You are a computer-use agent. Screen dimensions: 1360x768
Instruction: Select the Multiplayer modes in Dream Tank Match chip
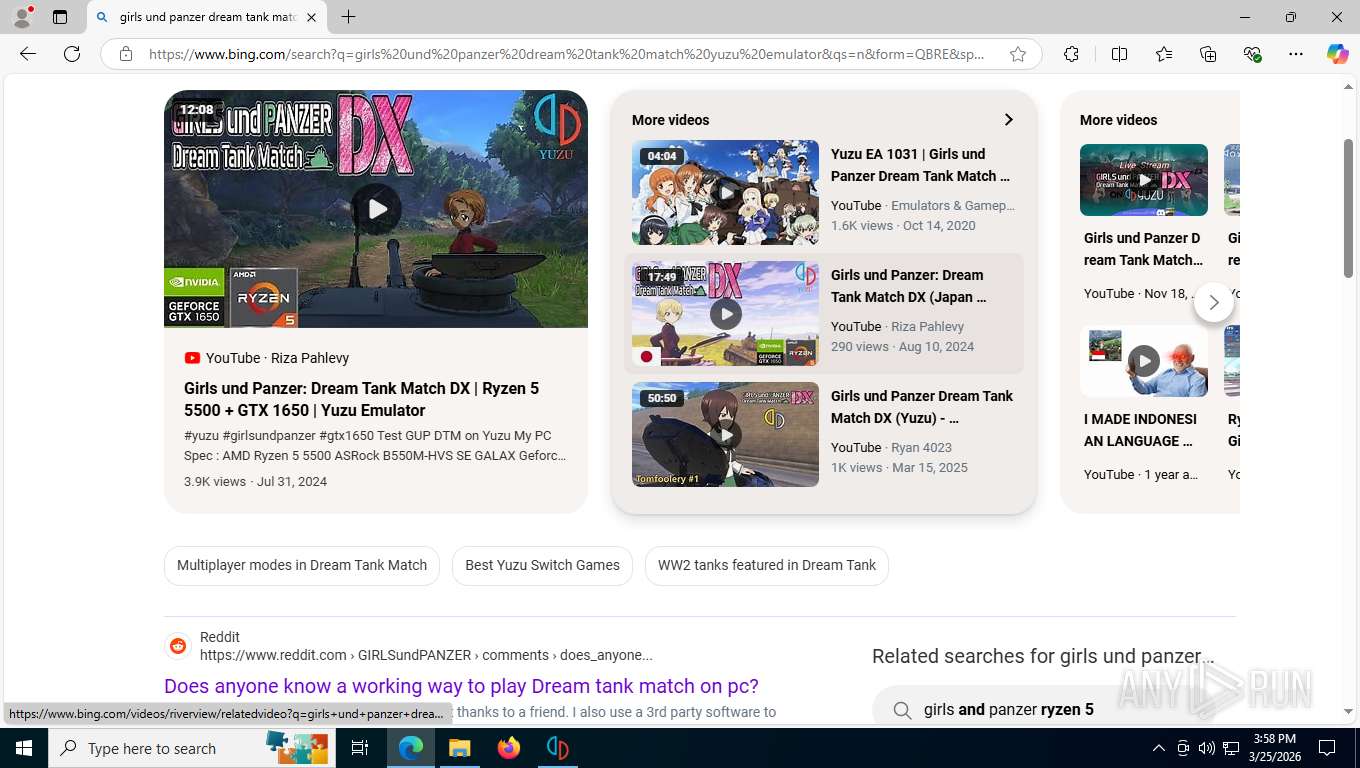point(302,565)
